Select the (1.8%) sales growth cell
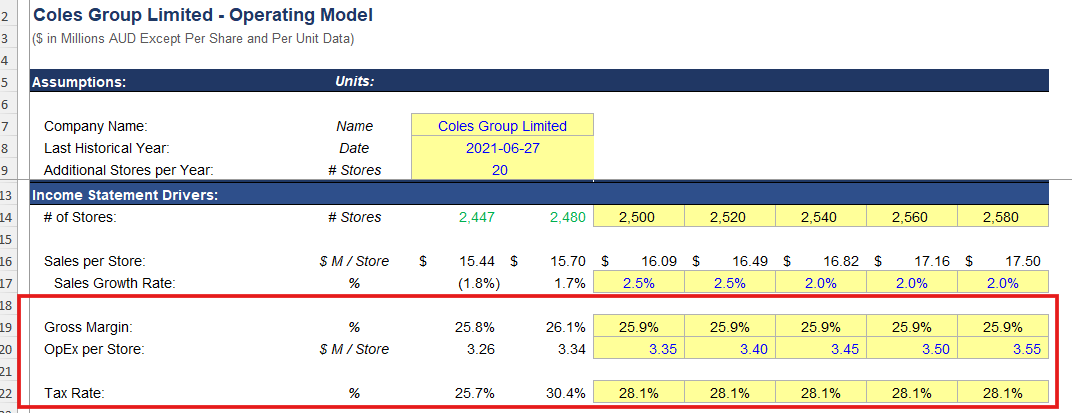This screenshot has width=1072, height=413. (x=477, y=283)
